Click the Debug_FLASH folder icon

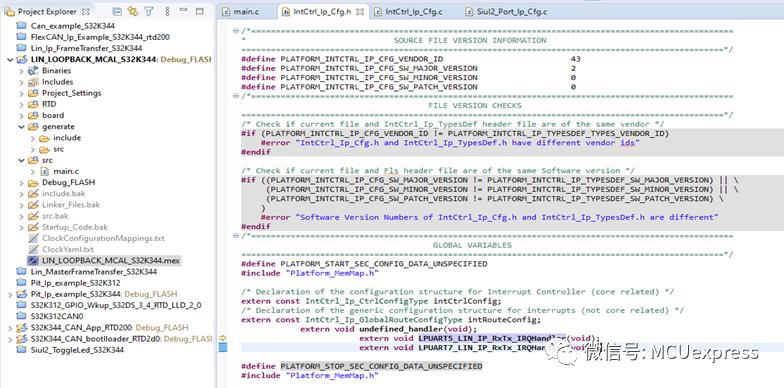point(33,182)
